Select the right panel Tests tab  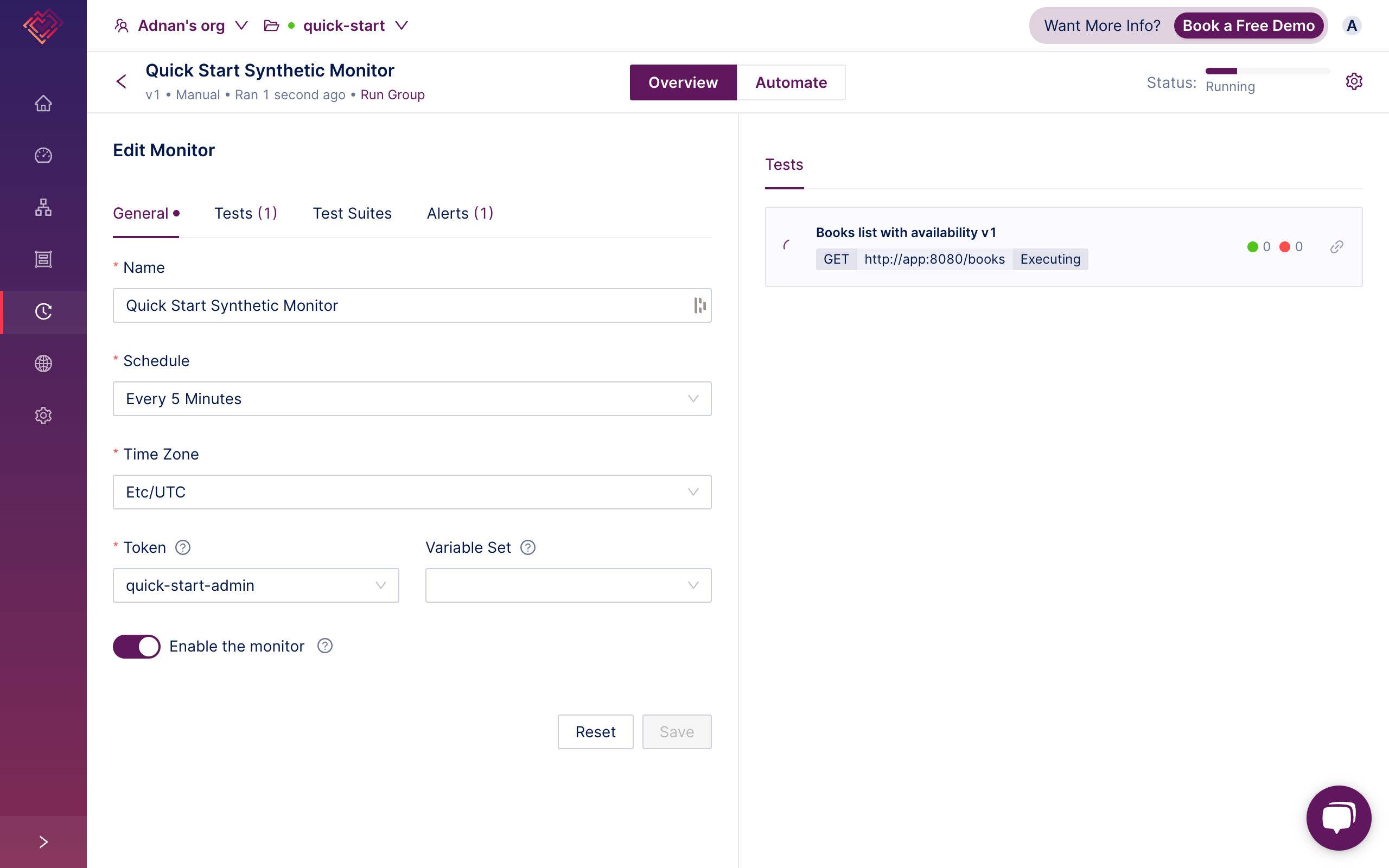(x=784, y=165)
